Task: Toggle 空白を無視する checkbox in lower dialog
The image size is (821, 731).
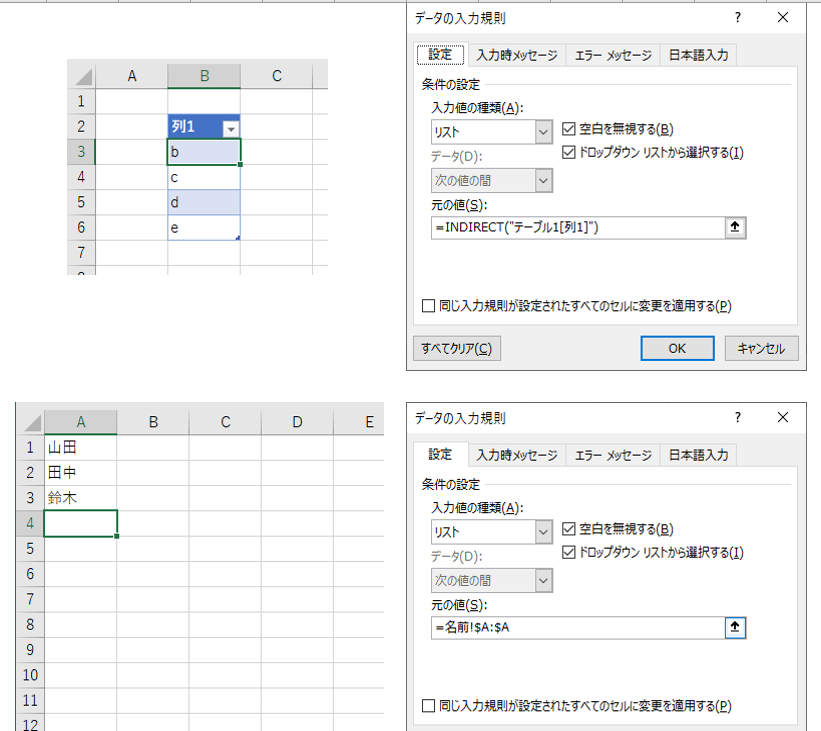Action: pos(569,529)
